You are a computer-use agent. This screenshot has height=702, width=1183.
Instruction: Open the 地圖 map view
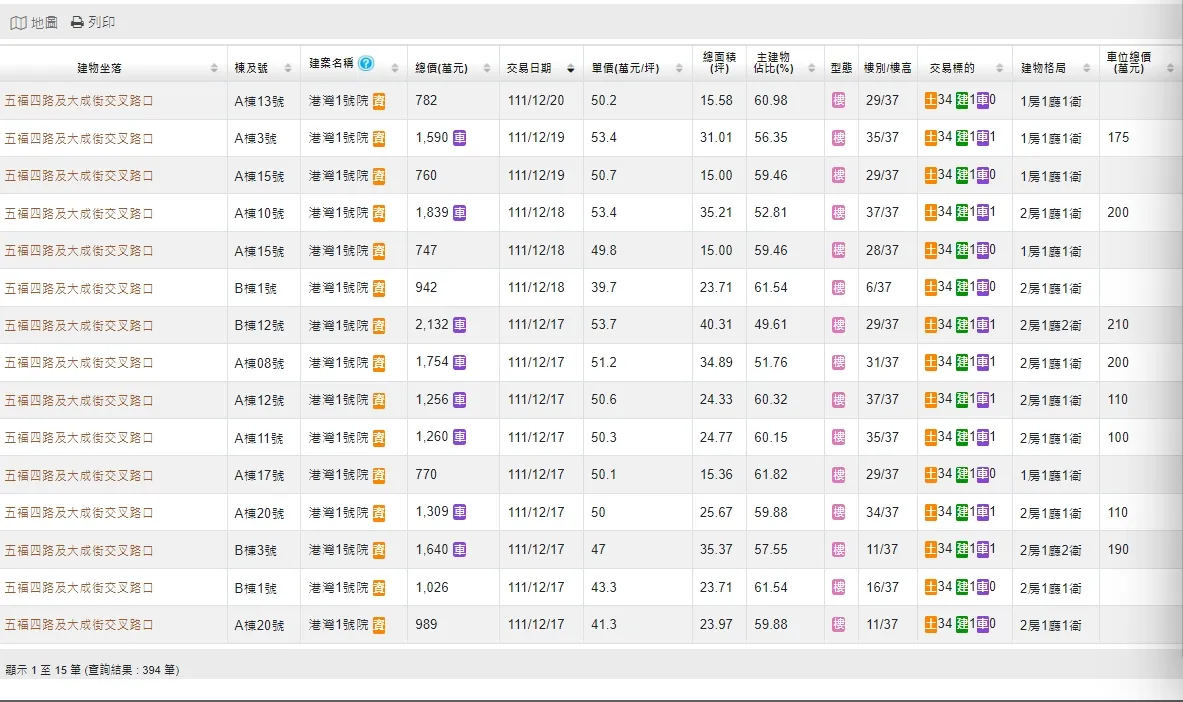[34, 22]
